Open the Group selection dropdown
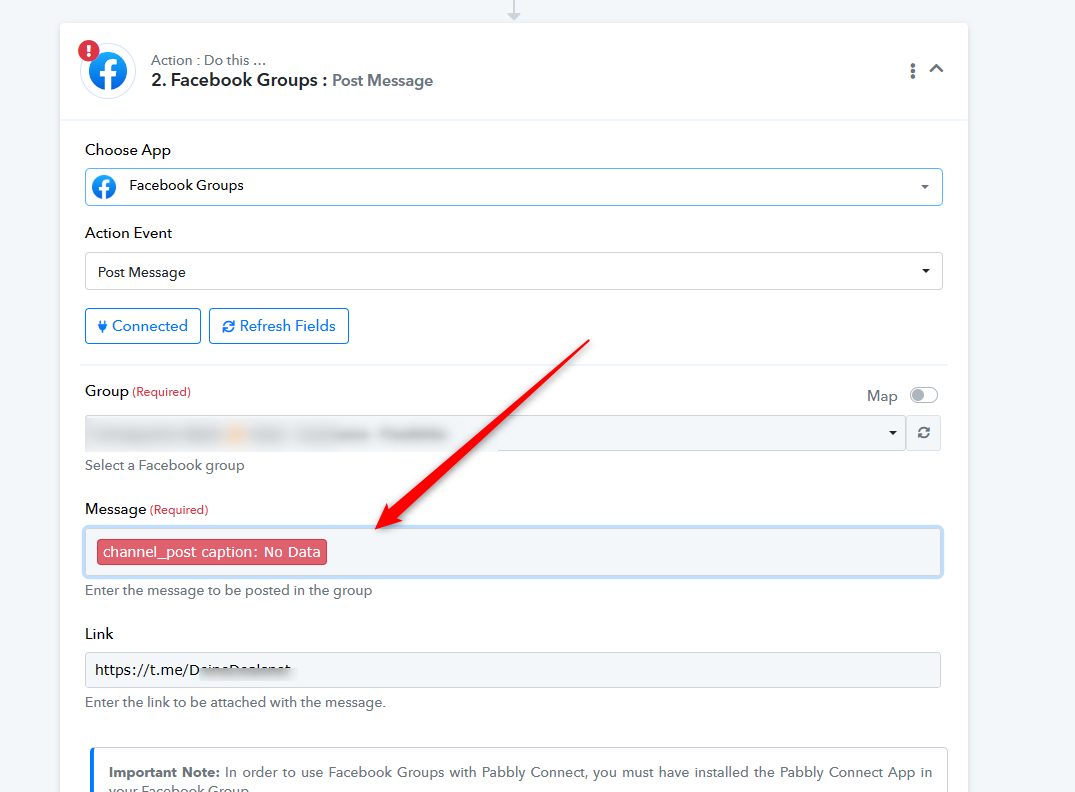 coord(495,433)
